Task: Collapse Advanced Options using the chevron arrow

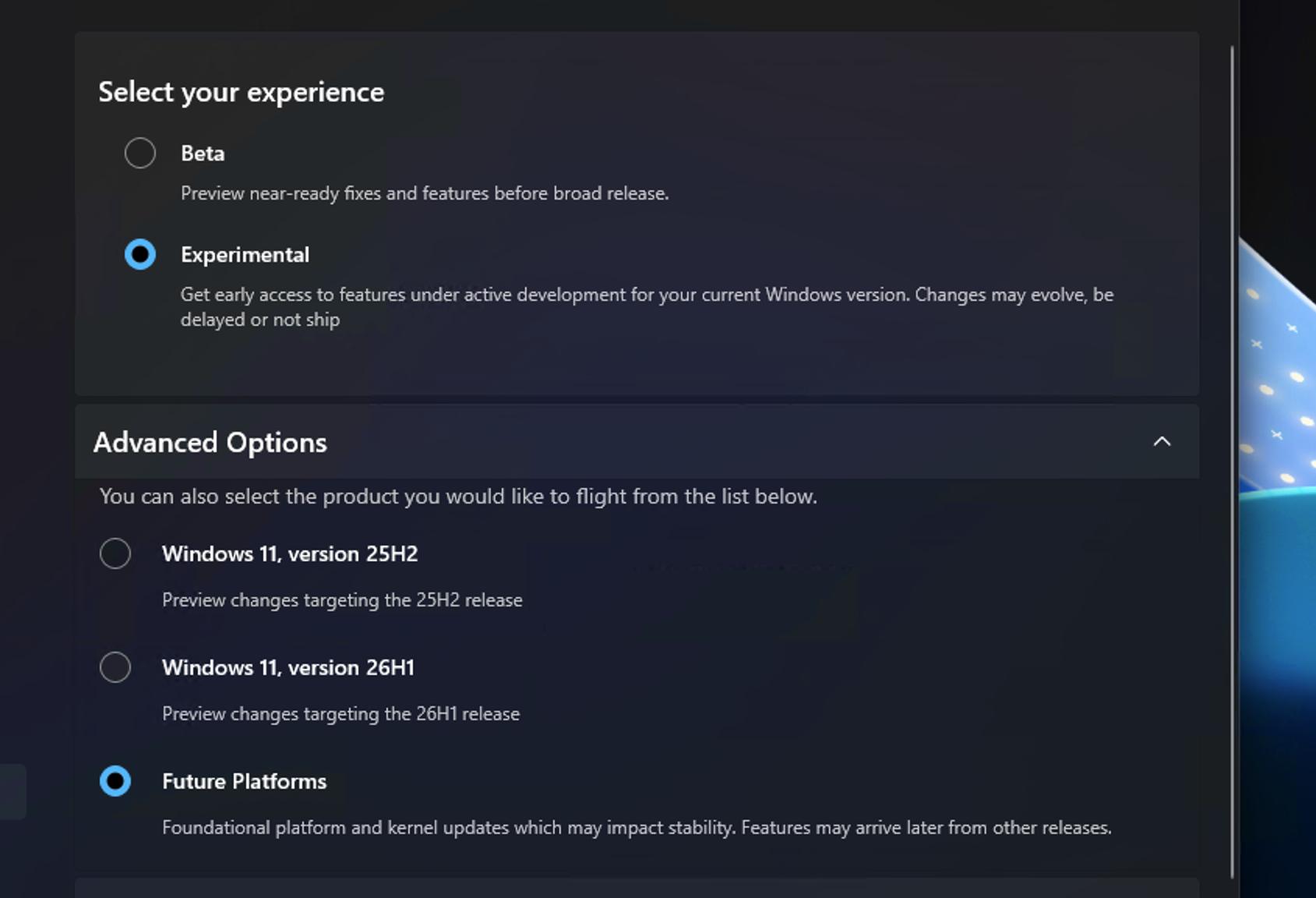Action: (1162, 442)
